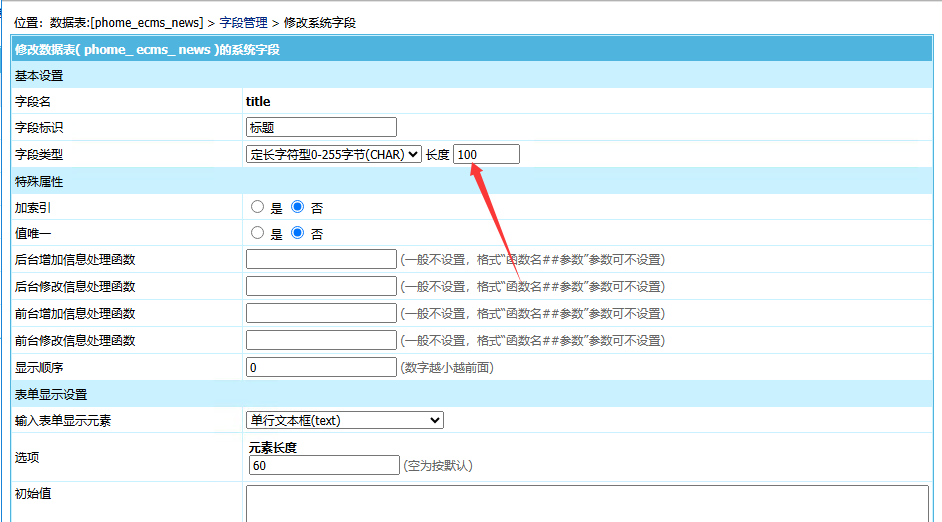Open the 字段类型 CHAR dropdown

334,154
